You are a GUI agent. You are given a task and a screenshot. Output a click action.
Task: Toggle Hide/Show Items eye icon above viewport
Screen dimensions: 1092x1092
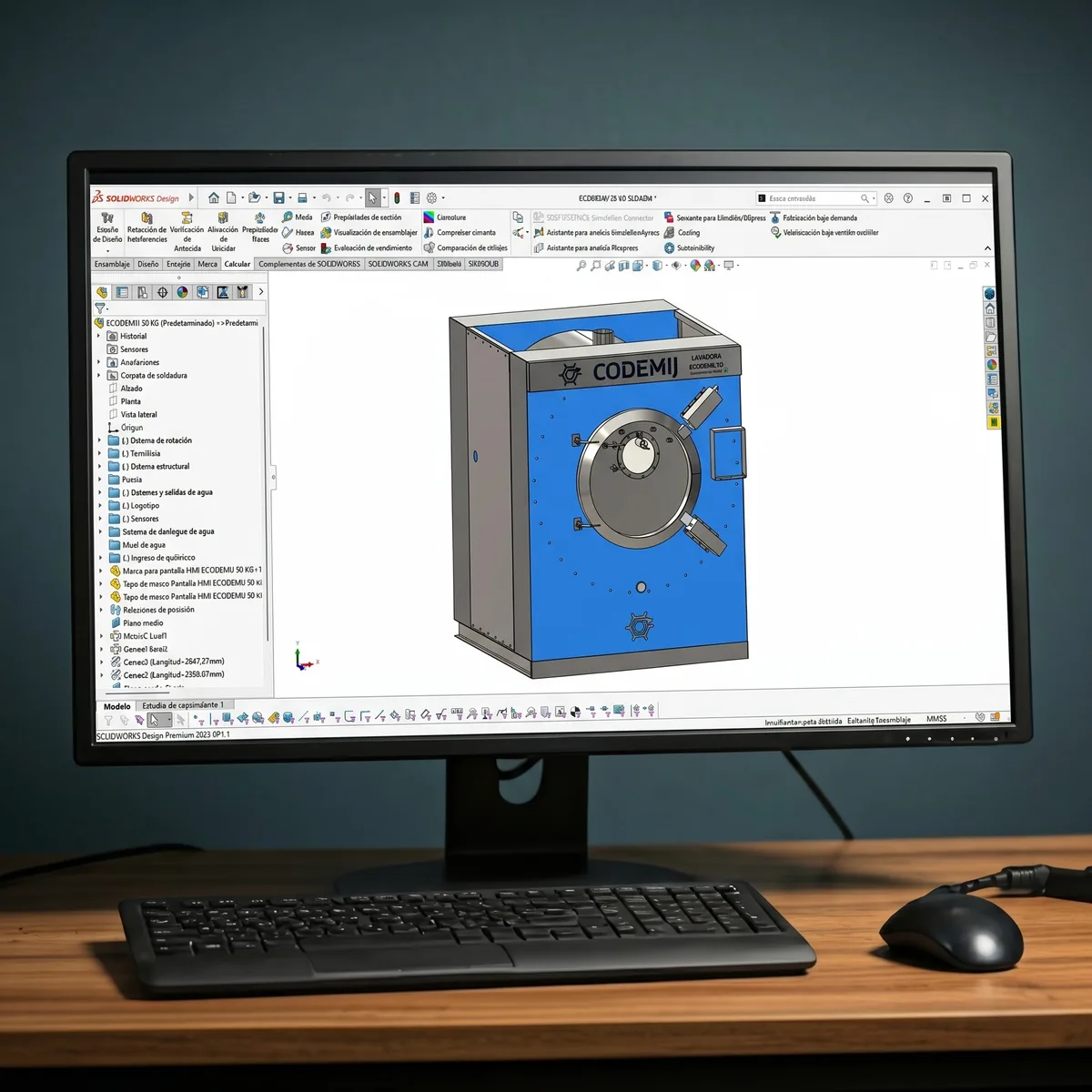pyautogui.click(x=676, y=266)
